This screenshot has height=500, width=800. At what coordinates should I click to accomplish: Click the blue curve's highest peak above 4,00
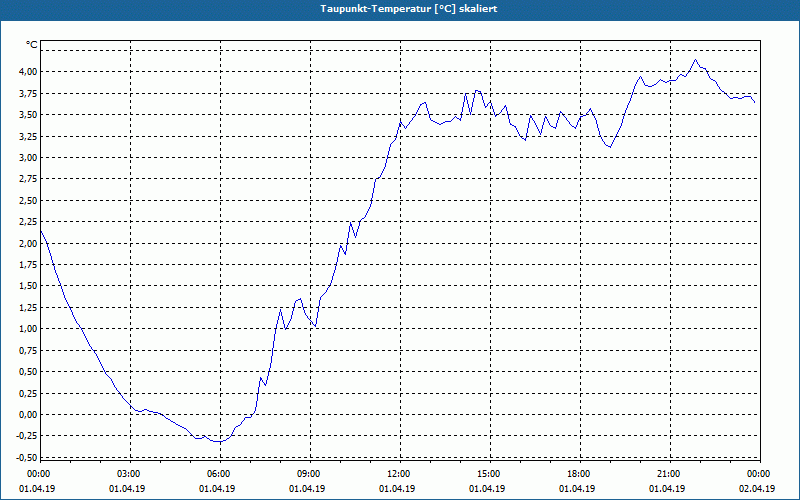695,60
